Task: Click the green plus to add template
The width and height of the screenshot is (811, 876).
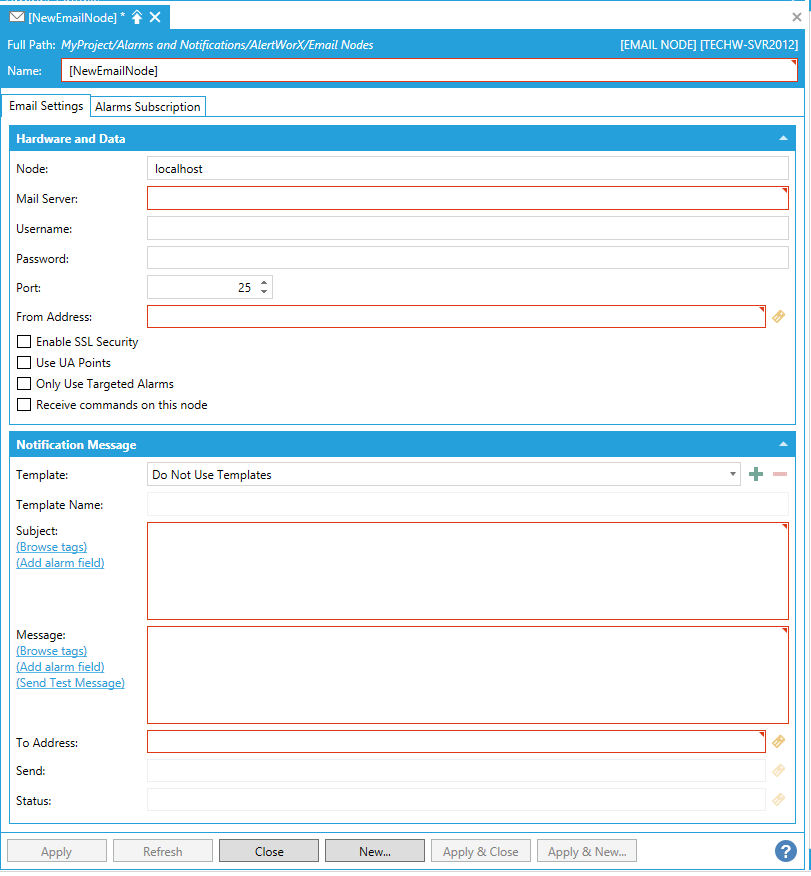Action: 756,474
